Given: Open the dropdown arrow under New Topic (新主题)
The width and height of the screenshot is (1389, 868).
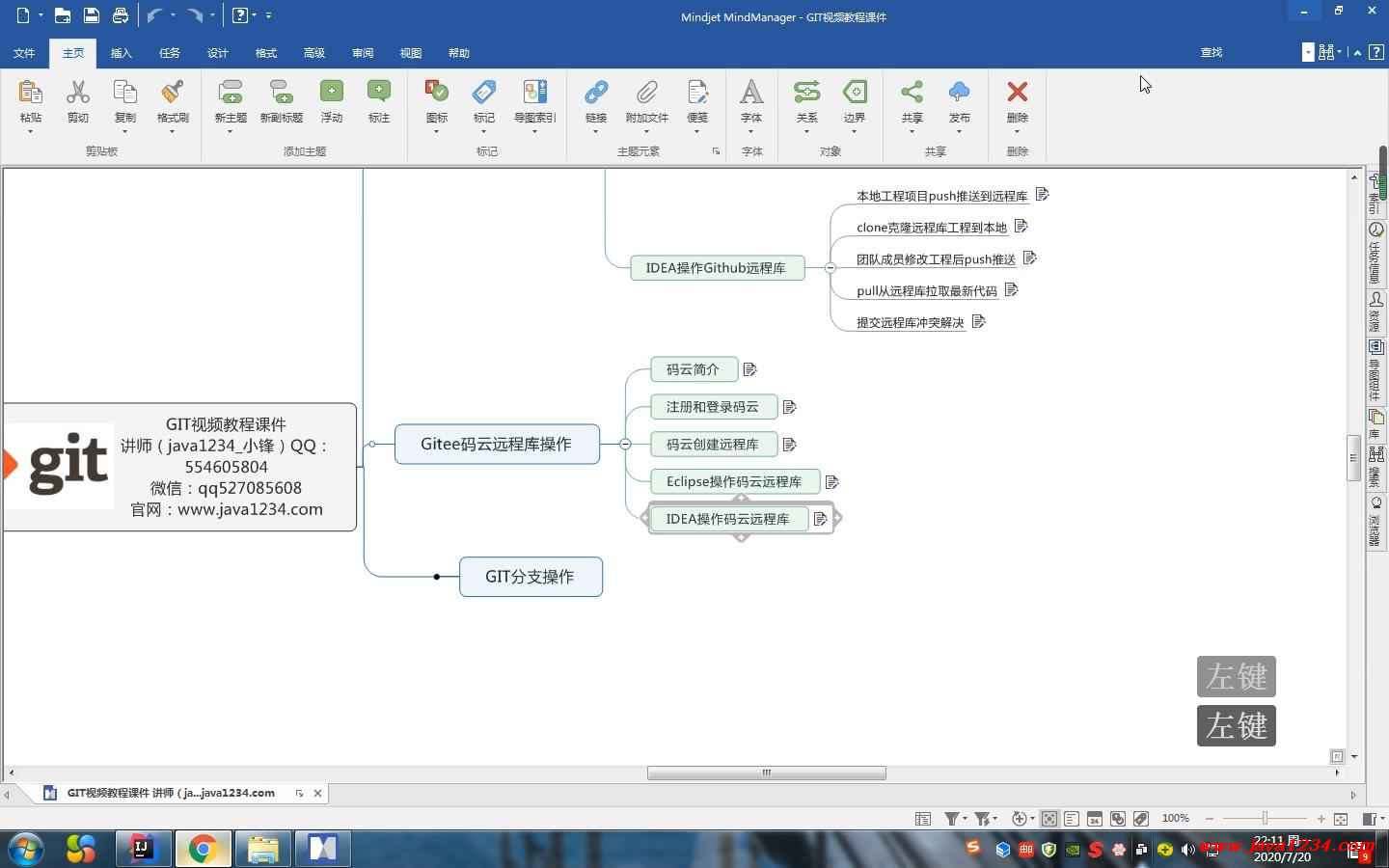Looking at the screenshot, I should click(231, 131).
